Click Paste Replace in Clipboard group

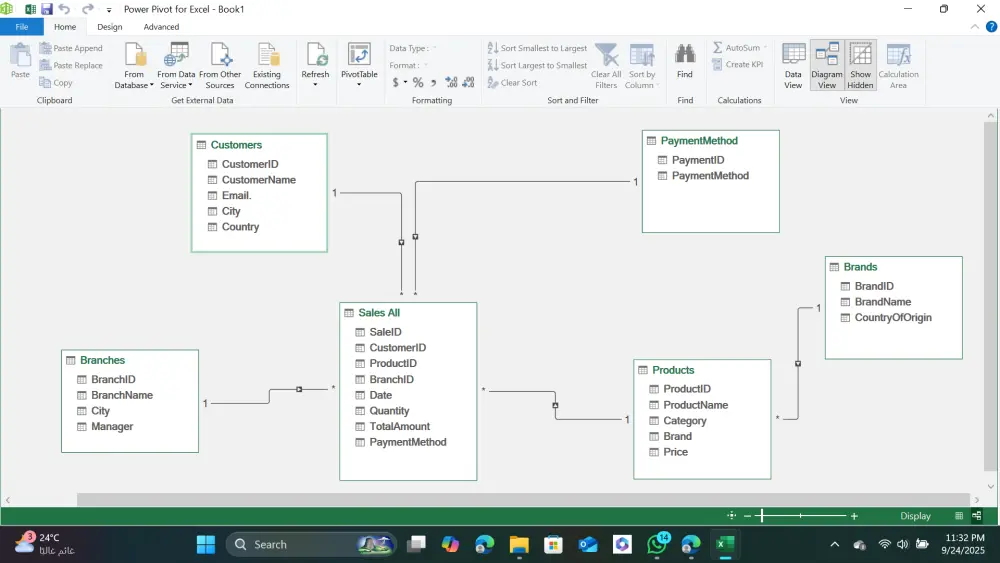[71, 65]
